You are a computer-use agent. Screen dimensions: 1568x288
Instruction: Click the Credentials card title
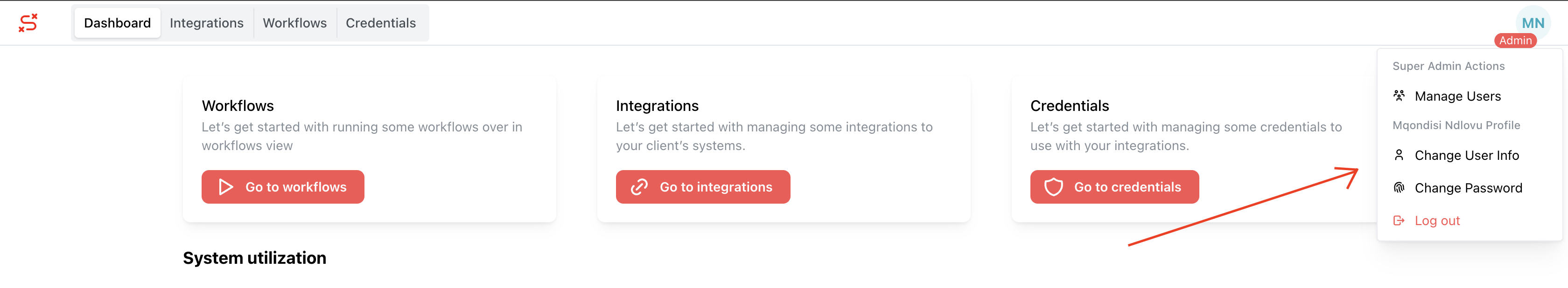click(1069, 106)
